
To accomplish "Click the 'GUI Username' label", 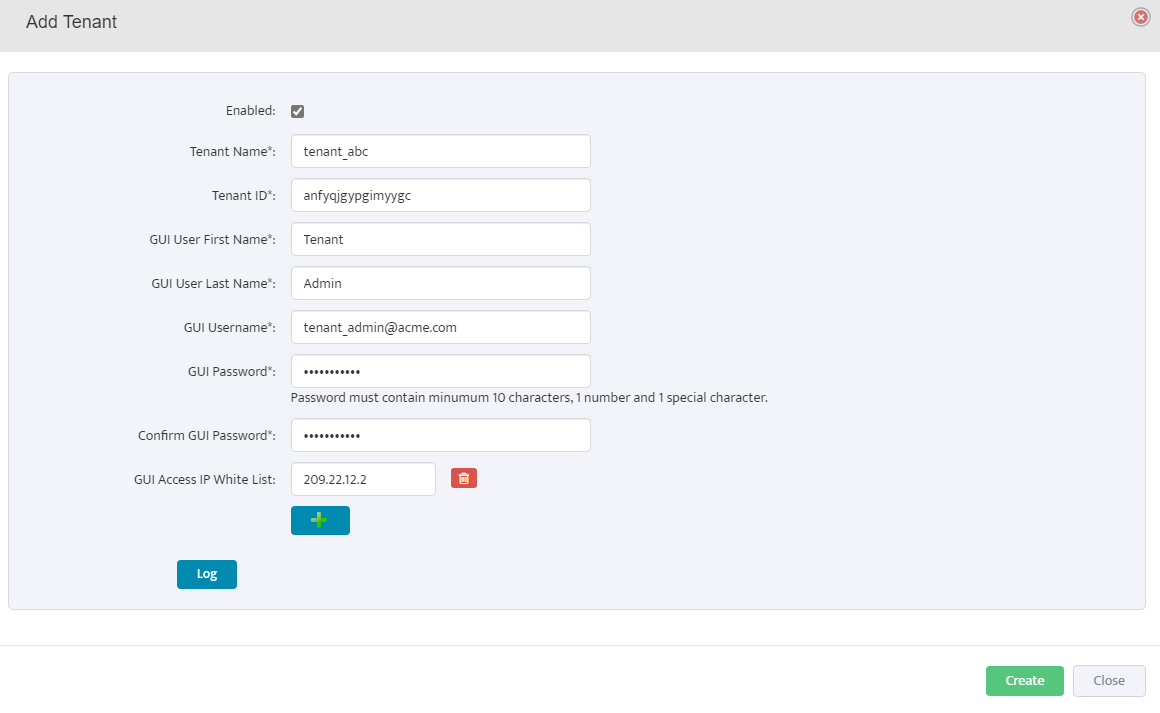I will pos(229,327).
